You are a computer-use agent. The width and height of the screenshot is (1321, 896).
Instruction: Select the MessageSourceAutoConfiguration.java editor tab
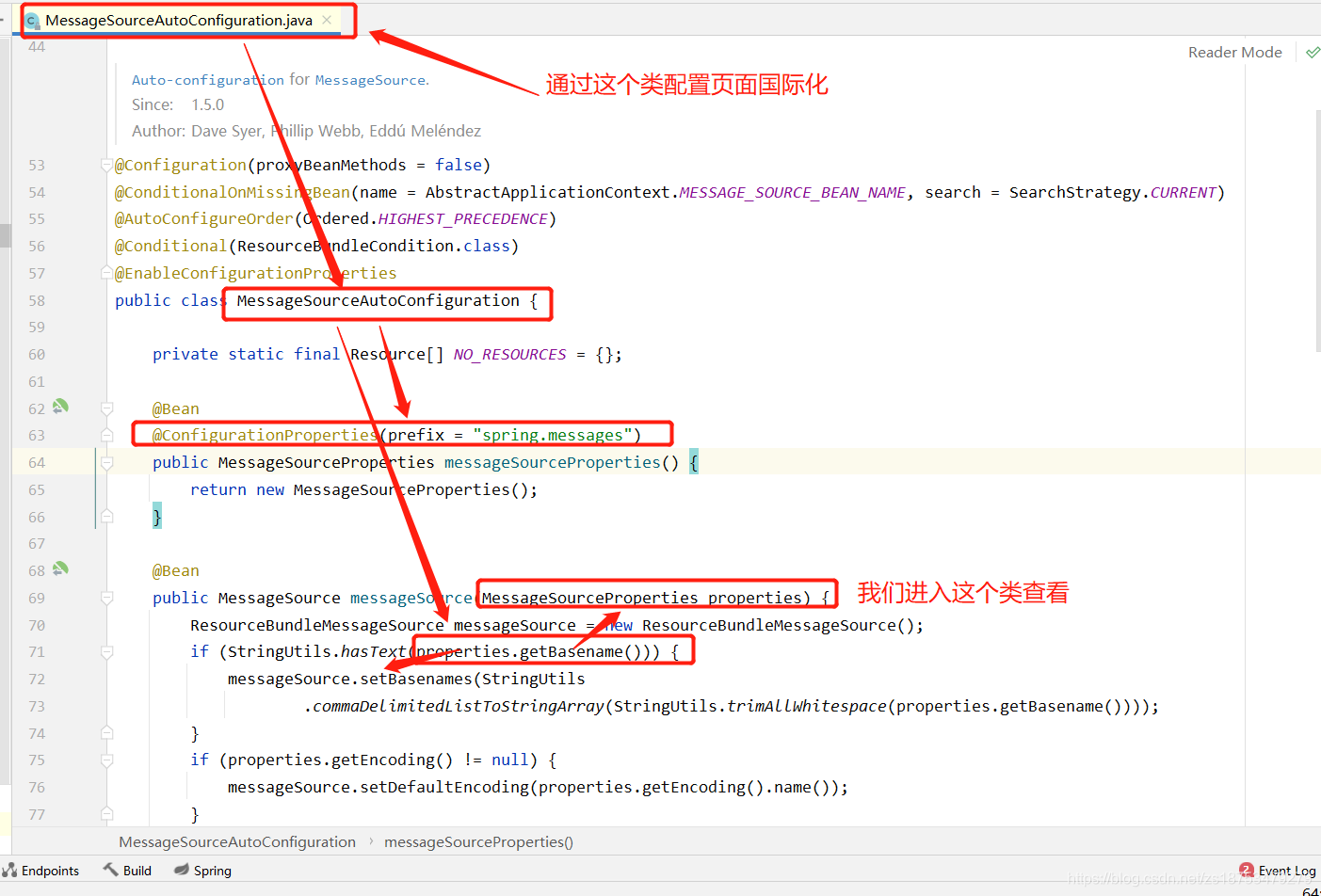pos(179,21)
